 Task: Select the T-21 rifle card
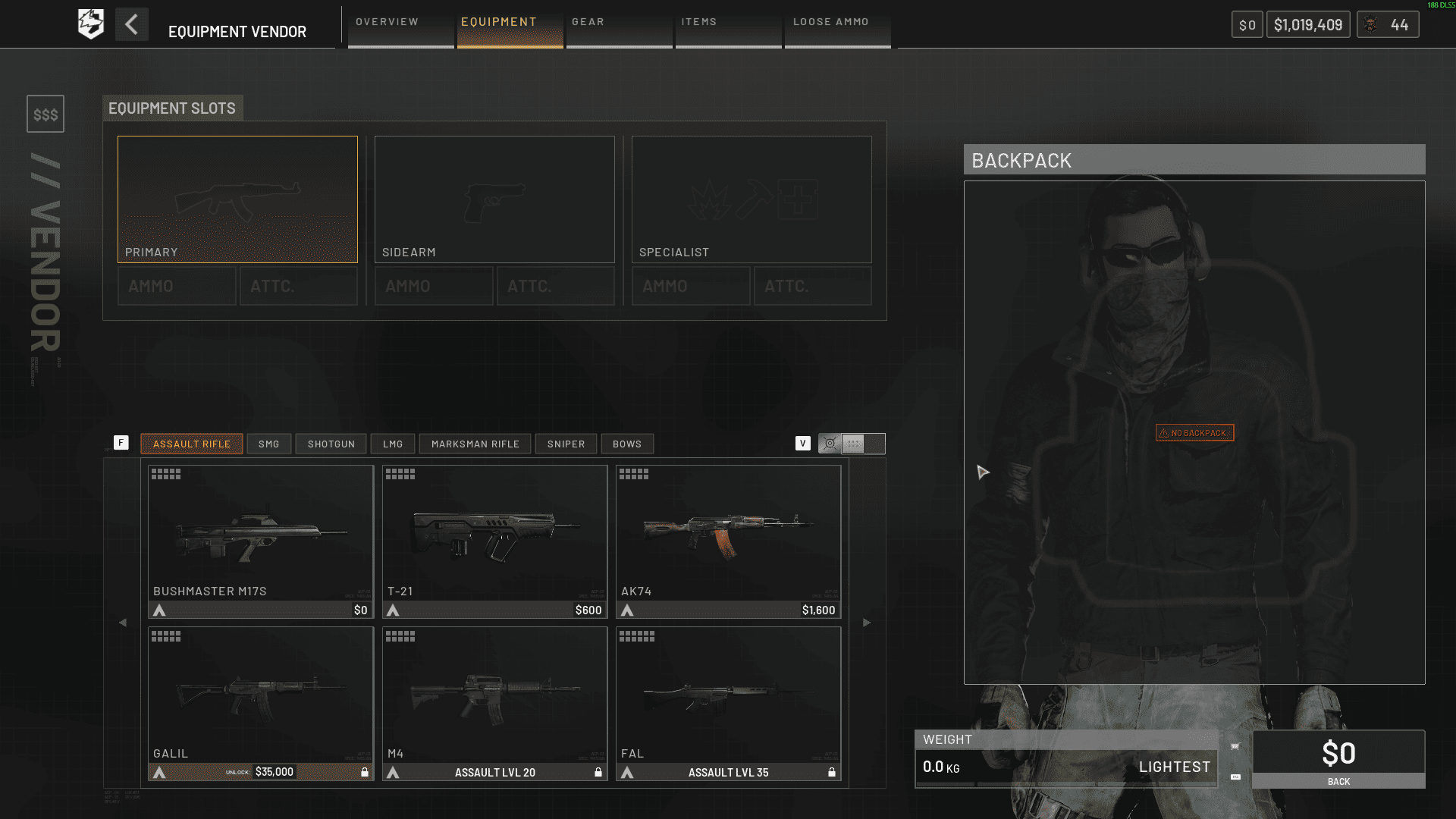494,541
